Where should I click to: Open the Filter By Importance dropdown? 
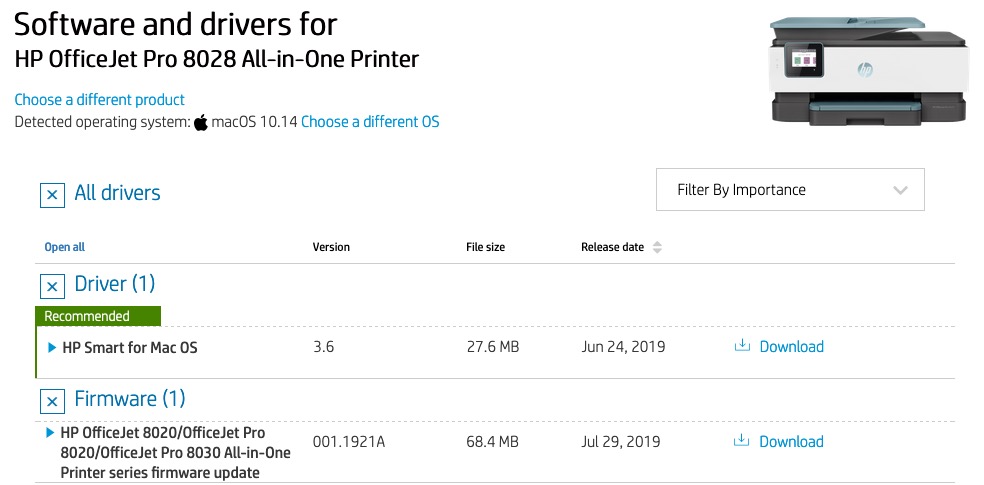(790, 190)
